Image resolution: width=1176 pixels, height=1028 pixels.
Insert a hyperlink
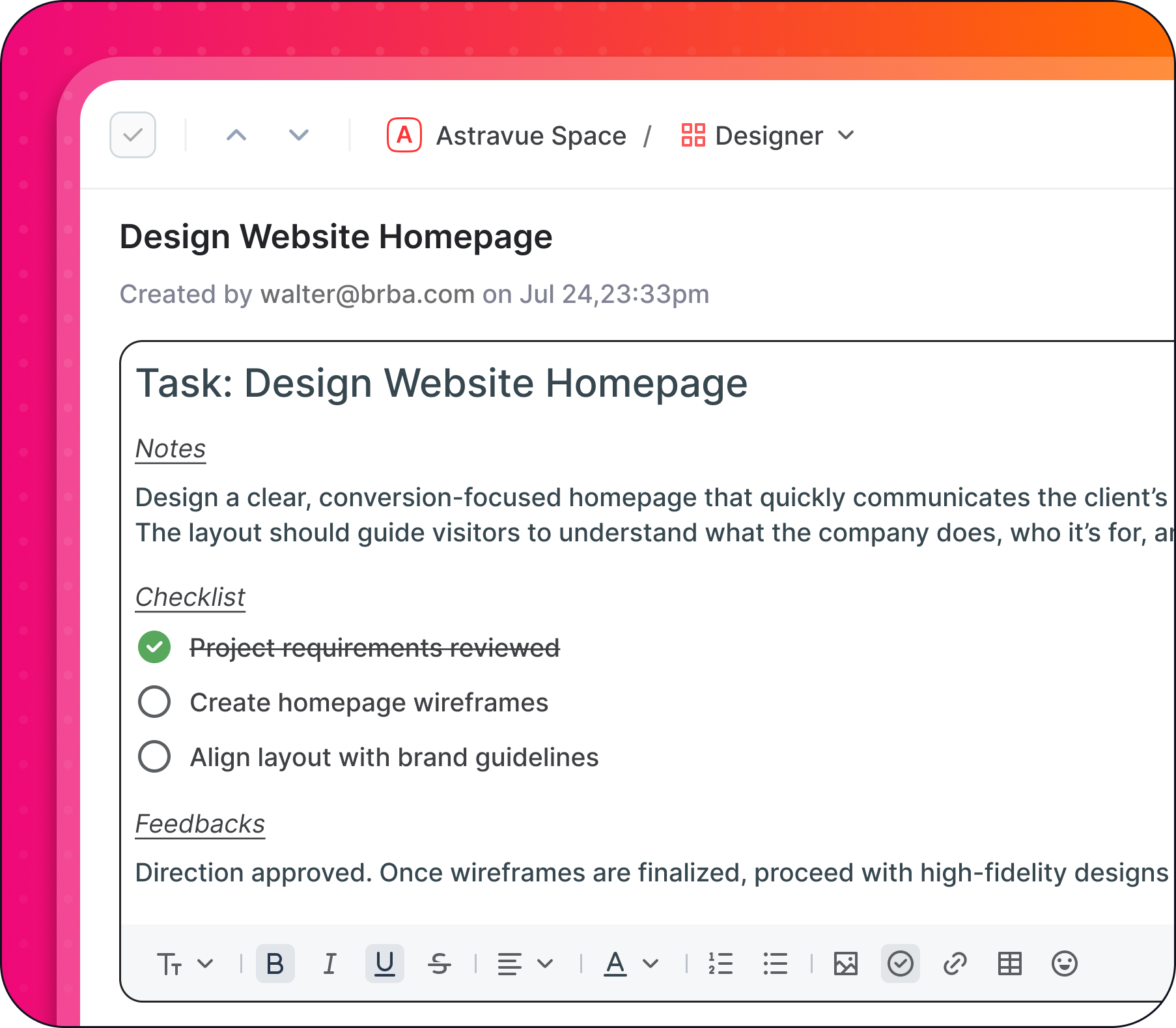[x=955, y=964]
